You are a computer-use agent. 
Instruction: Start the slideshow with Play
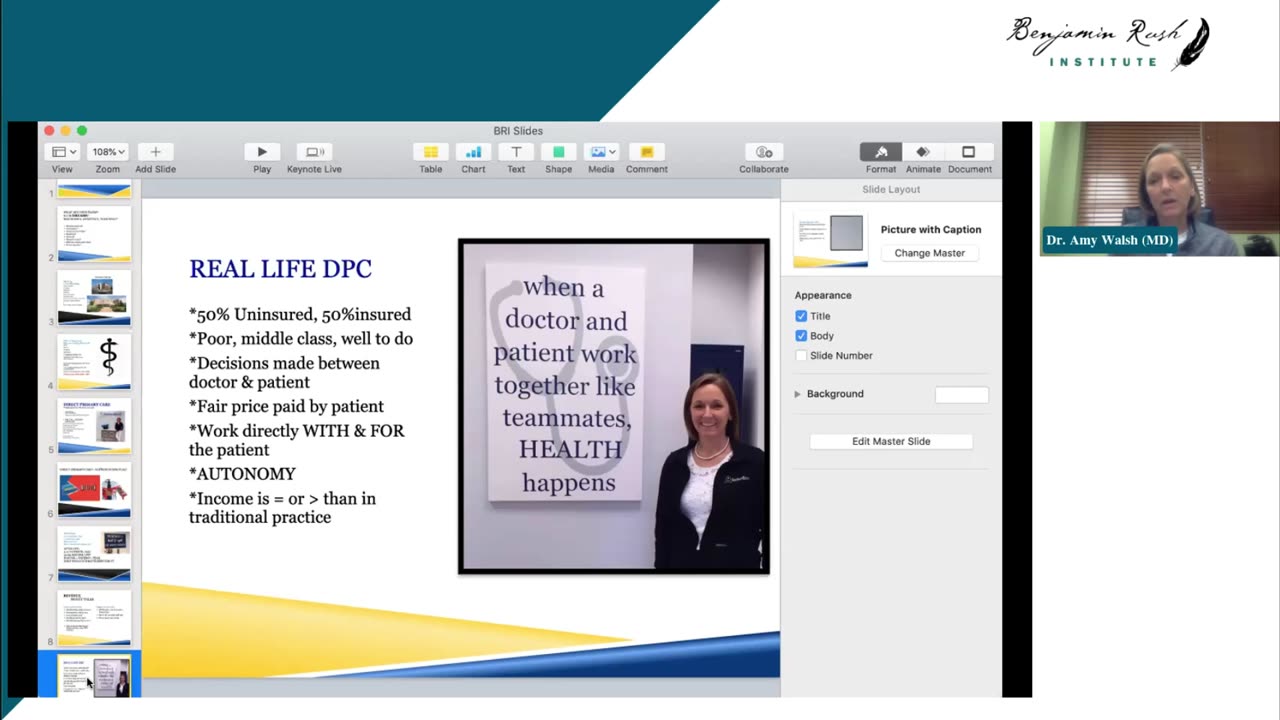(x=262, y=152)
